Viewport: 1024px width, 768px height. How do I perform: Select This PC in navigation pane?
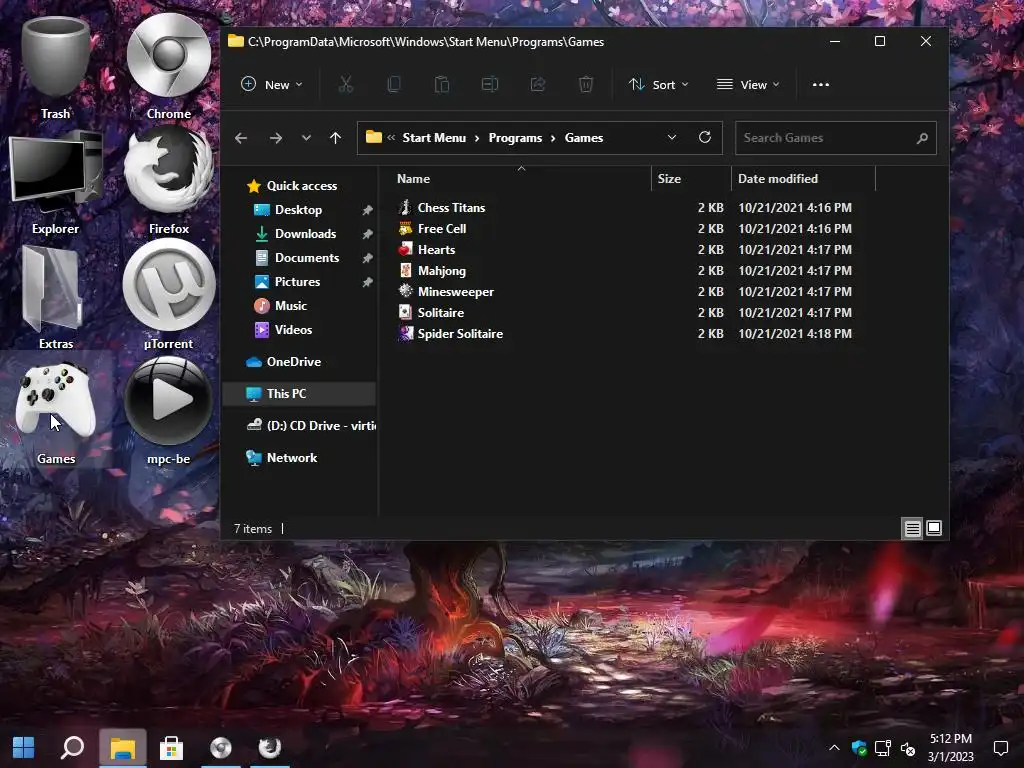pos(300,394)
